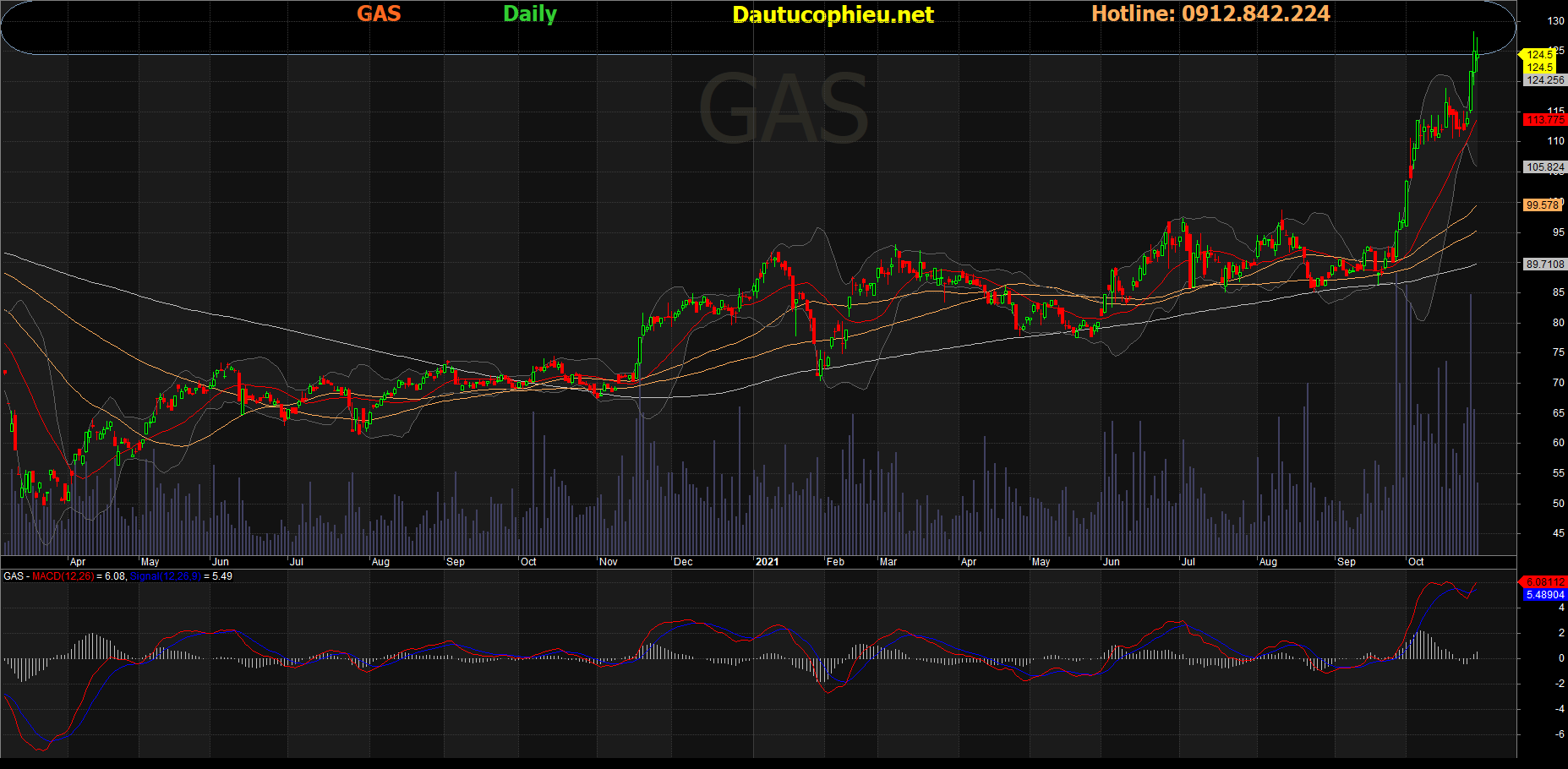Click the orange 99.578 price tag
The height and width of the screenshot is (769, 1568).
tap(1542, 205)
